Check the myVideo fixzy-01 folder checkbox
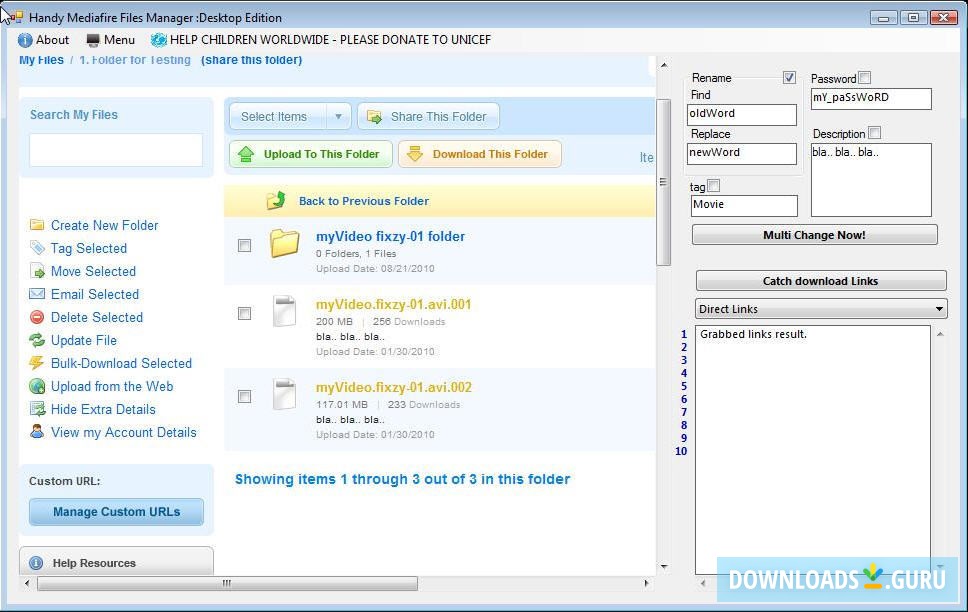This screenshot has width=968, height=612. 244,245
